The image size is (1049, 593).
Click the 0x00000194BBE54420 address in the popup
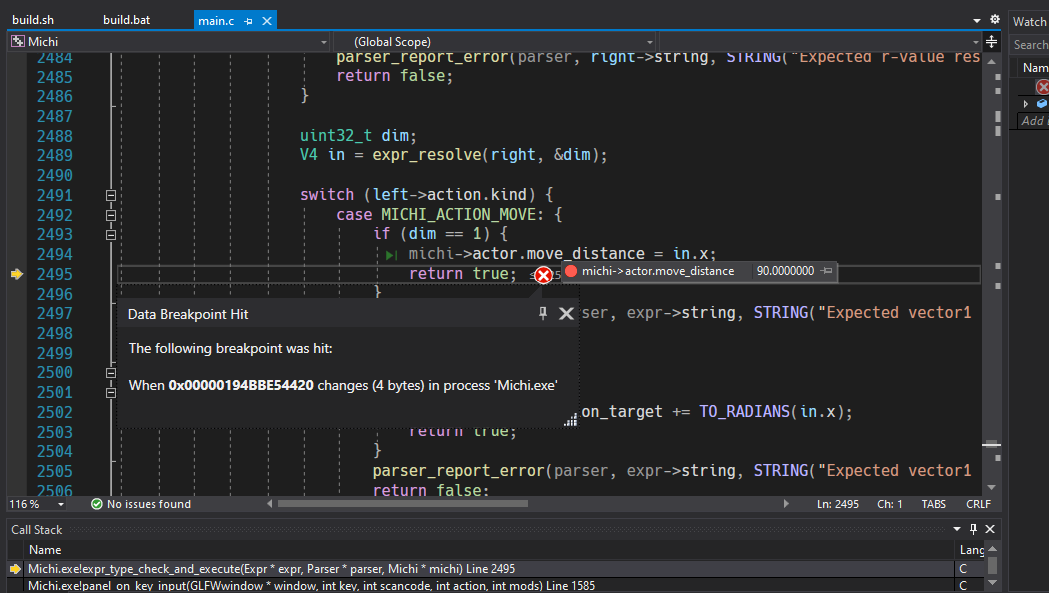click(x=241, y=386)
